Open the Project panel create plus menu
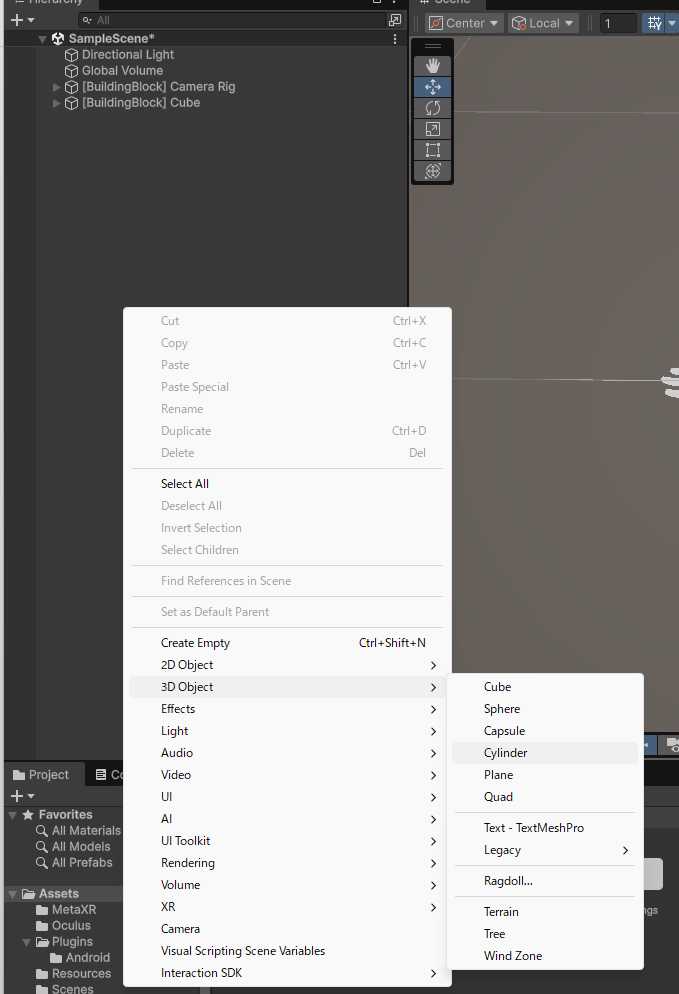Viewport: 679px width, 994px height. click(x=22, y=796)
